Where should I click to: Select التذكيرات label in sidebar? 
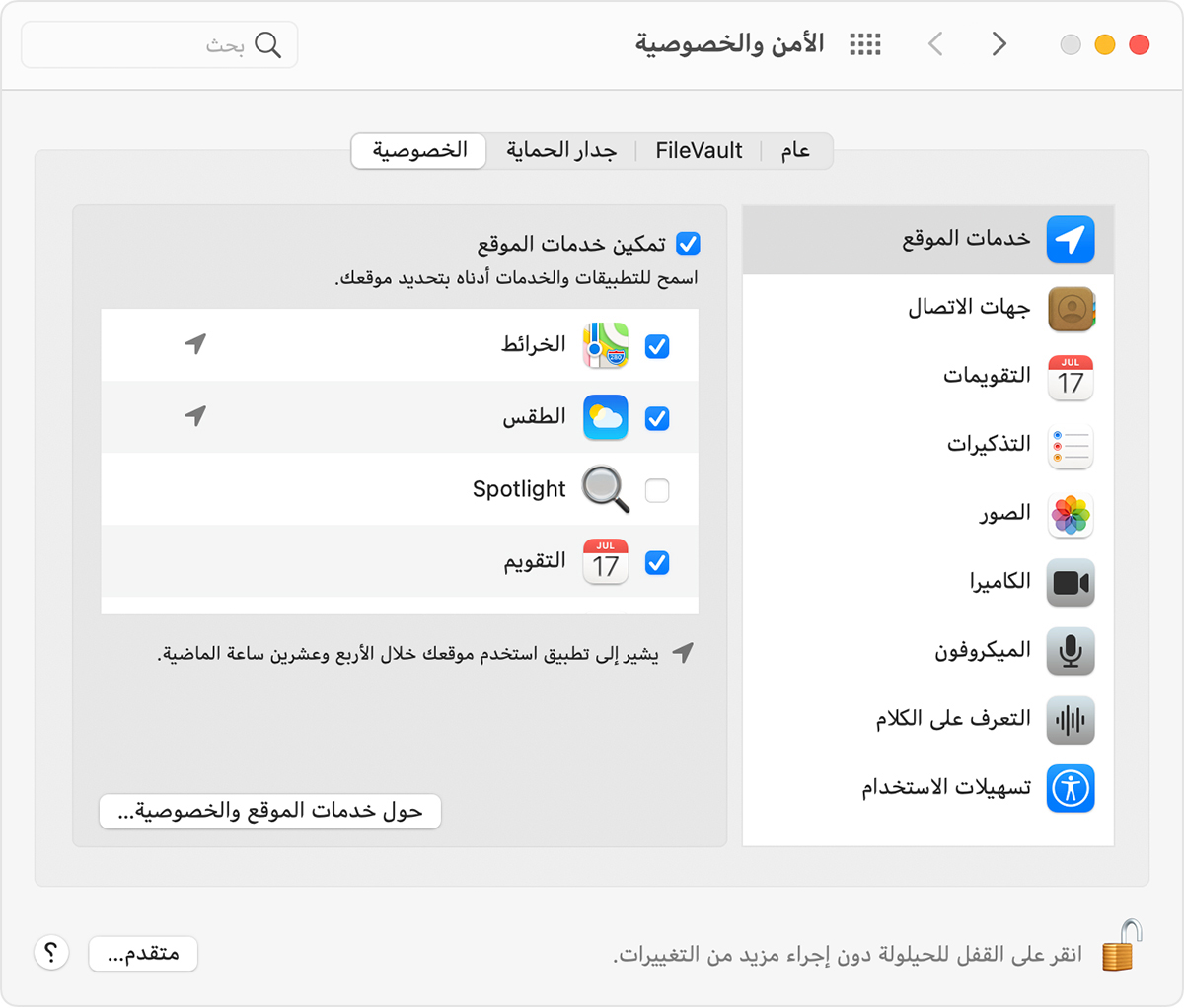(989, 445)
